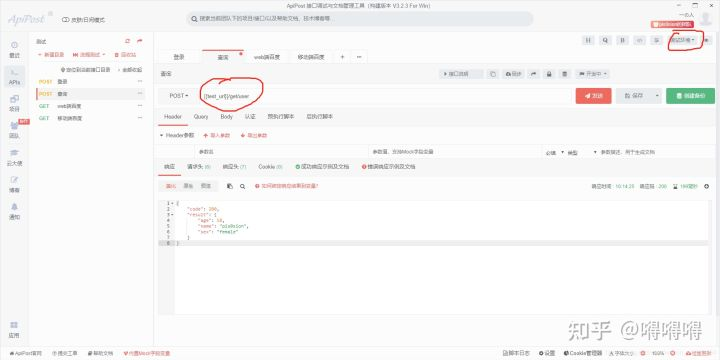Switch response view to 预览 (preview)
This screenshot has width=720, height=360.
coord(206,186)
